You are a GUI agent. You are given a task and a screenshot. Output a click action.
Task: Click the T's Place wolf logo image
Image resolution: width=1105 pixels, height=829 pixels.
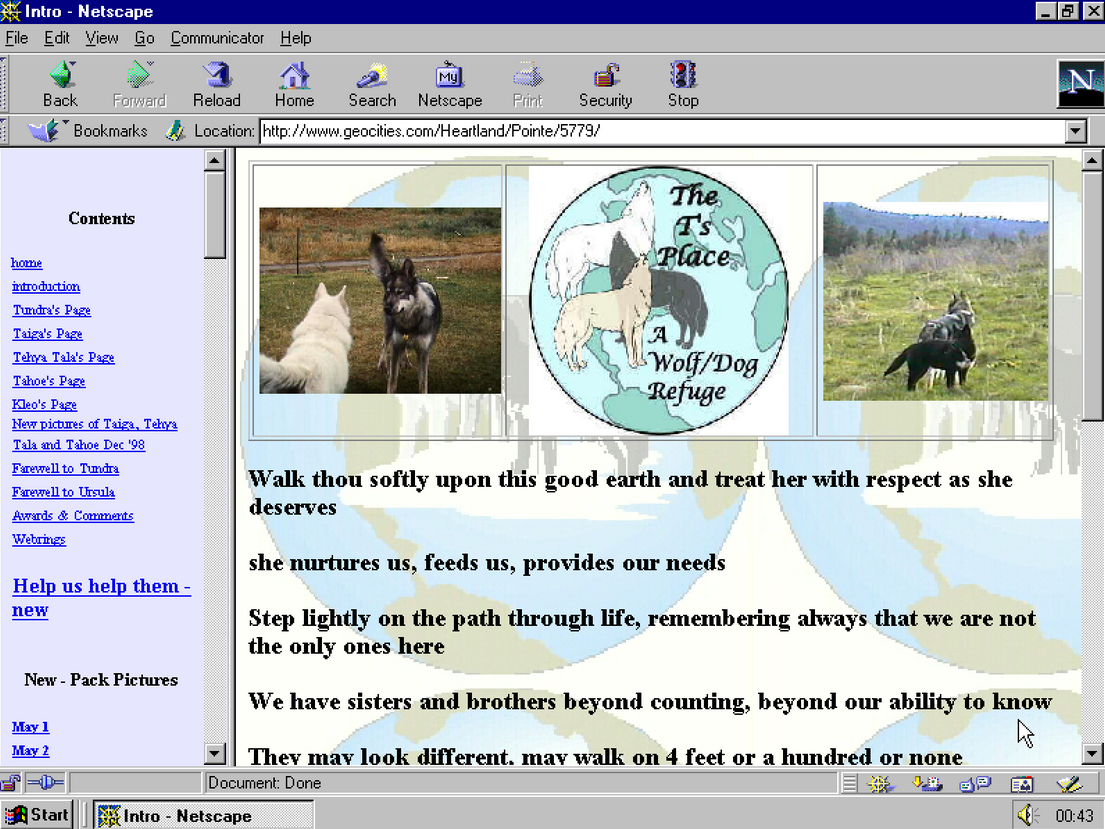pyautogui.click(x=660, y=300)
